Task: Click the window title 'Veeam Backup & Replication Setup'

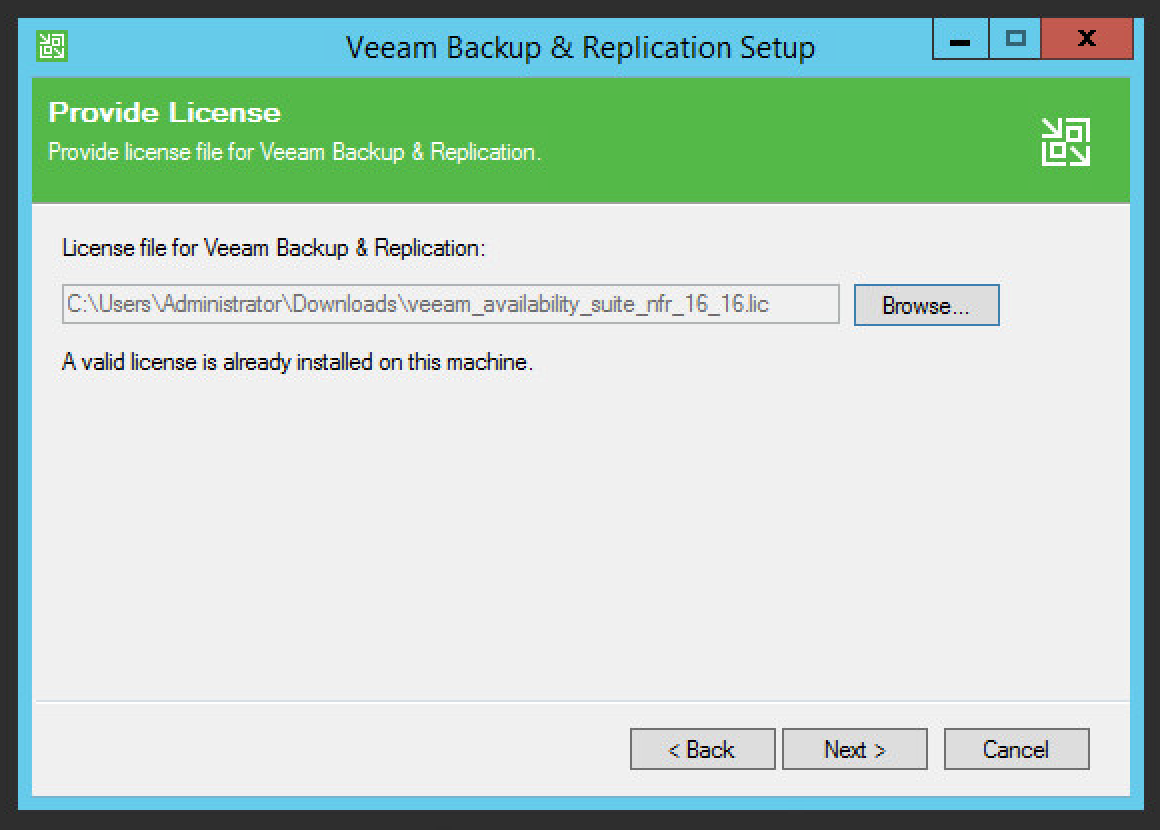Action: 580,47
